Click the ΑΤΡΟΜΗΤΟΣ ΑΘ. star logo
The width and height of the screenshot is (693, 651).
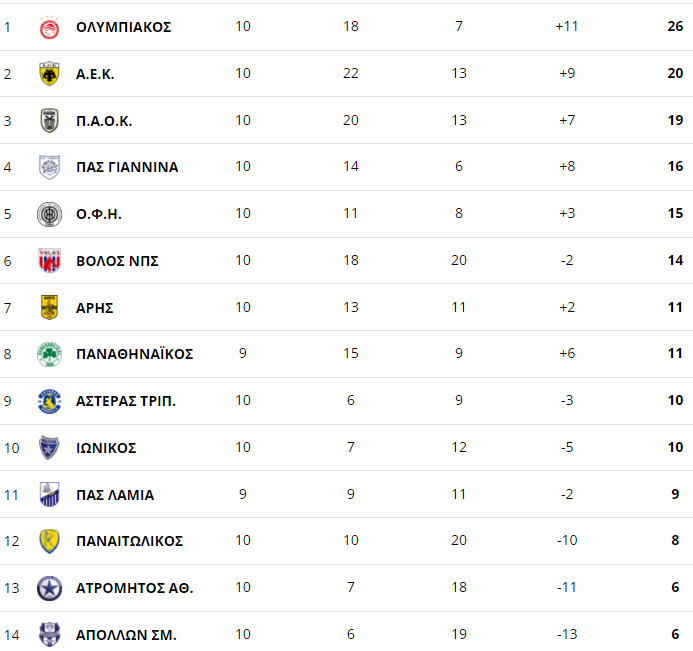[x=50, y=588]
